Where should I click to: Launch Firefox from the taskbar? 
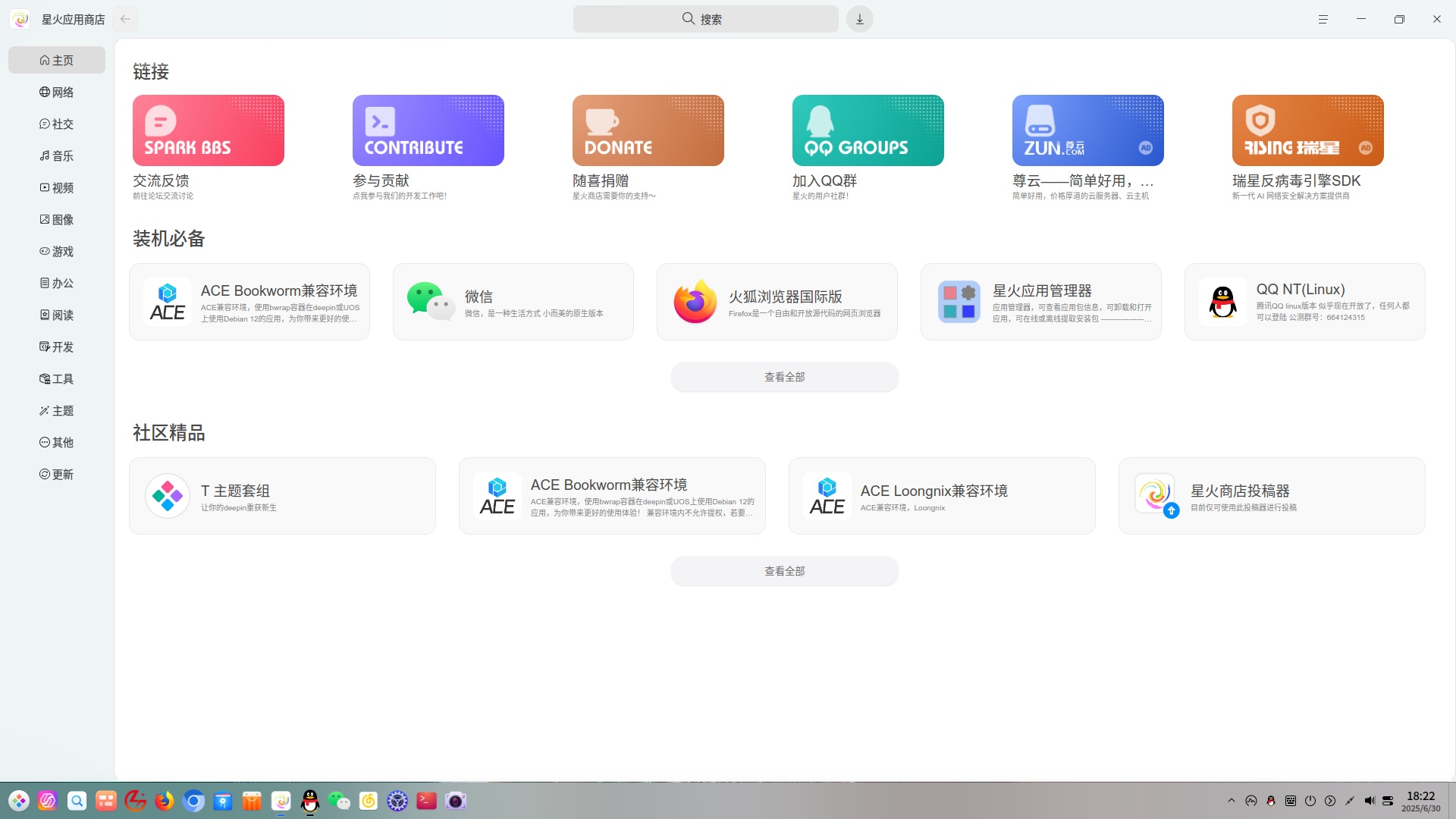[x=165, y=801]
